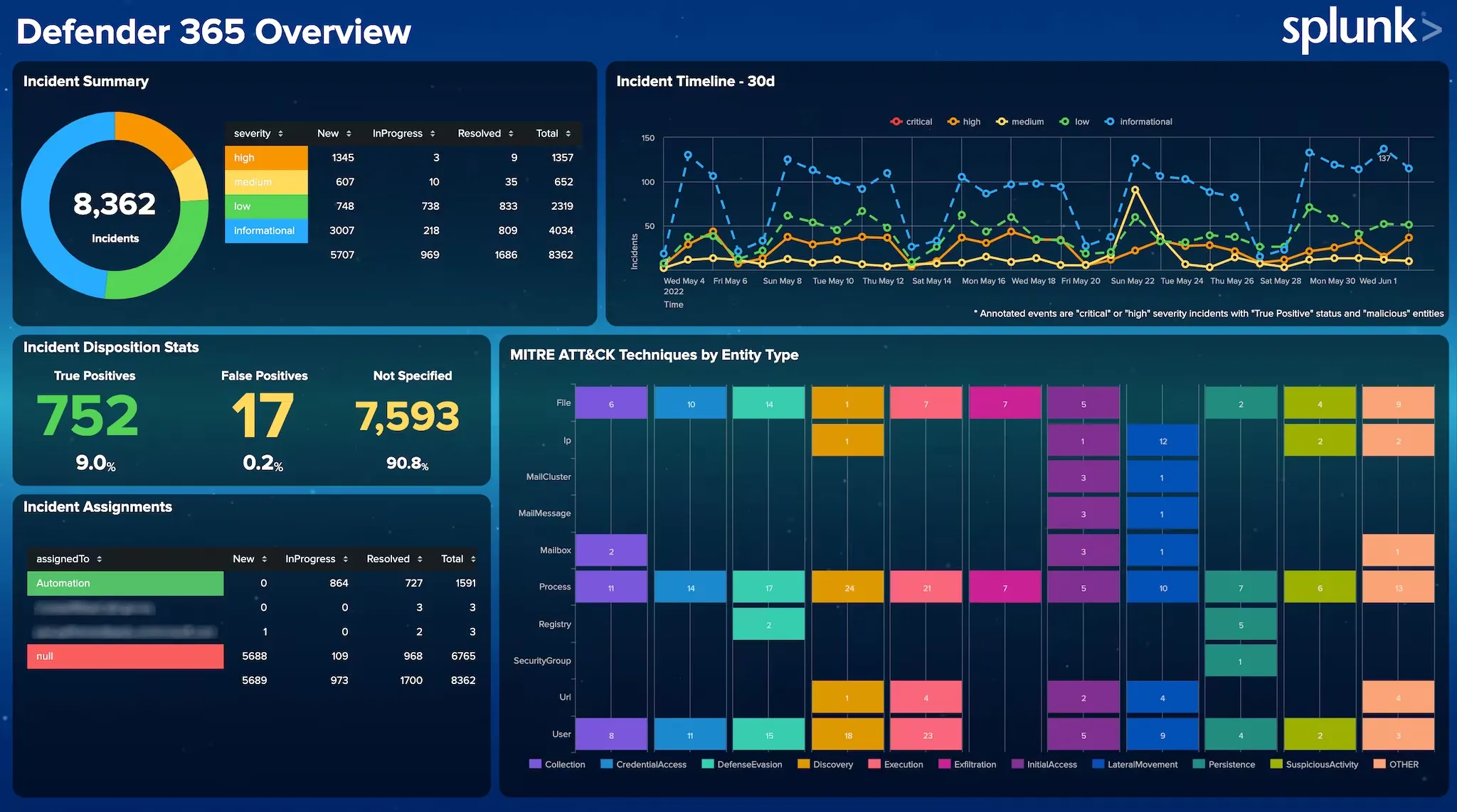Click True Positives value 752

(88, 415)
